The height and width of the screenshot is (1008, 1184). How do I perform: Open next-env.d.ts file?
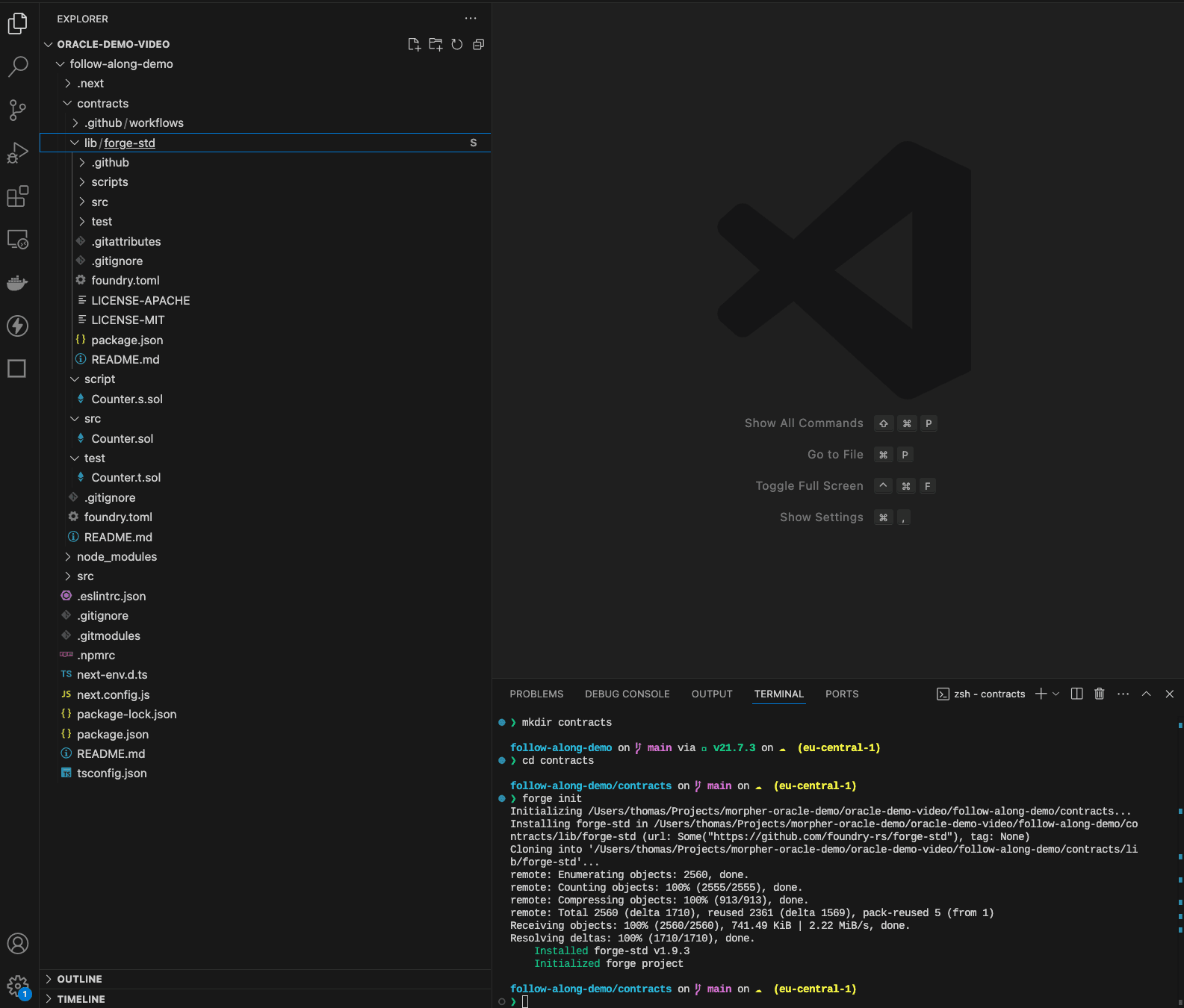tap(265, 675)
